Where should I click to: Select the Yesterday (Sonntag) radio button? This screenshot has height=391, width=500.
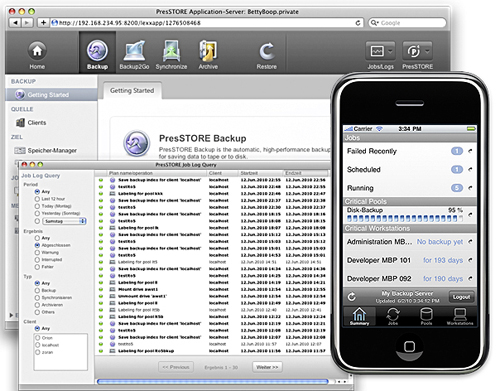coord(37,213)
